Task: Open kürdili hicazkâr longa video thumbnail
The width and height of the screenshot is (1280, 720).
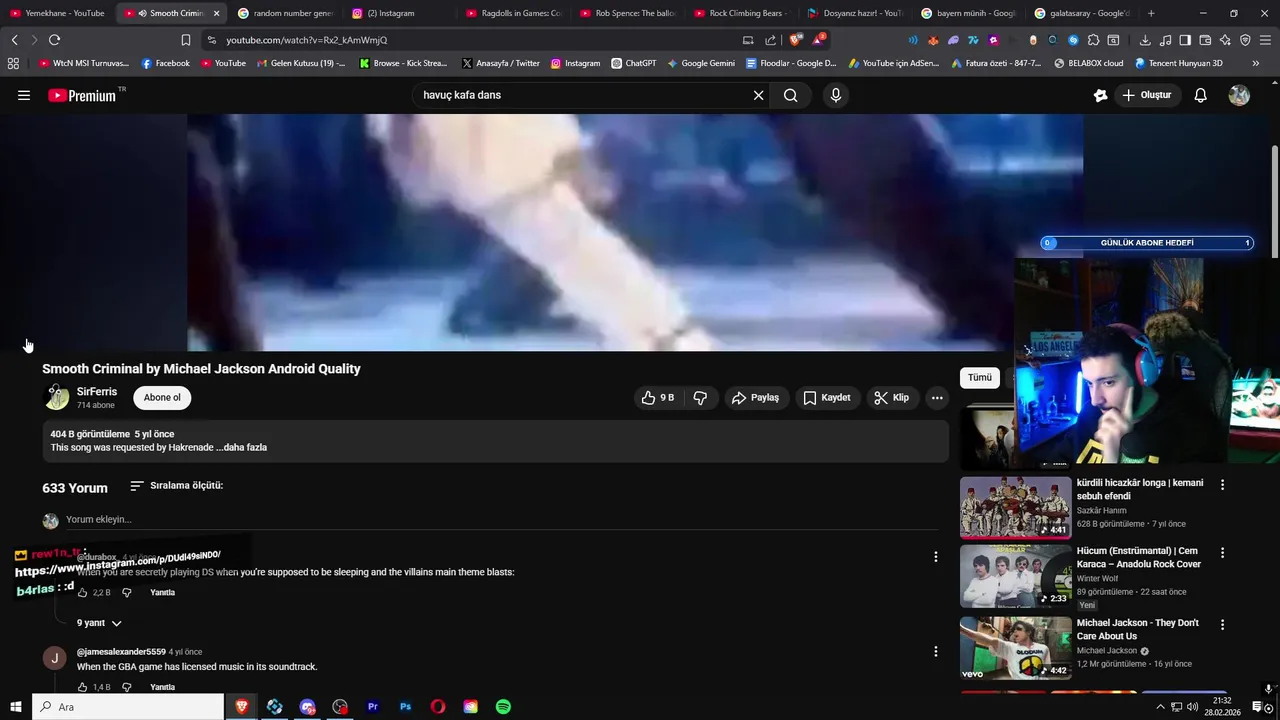Action: pyautogui.click(x=1015, y=507)
